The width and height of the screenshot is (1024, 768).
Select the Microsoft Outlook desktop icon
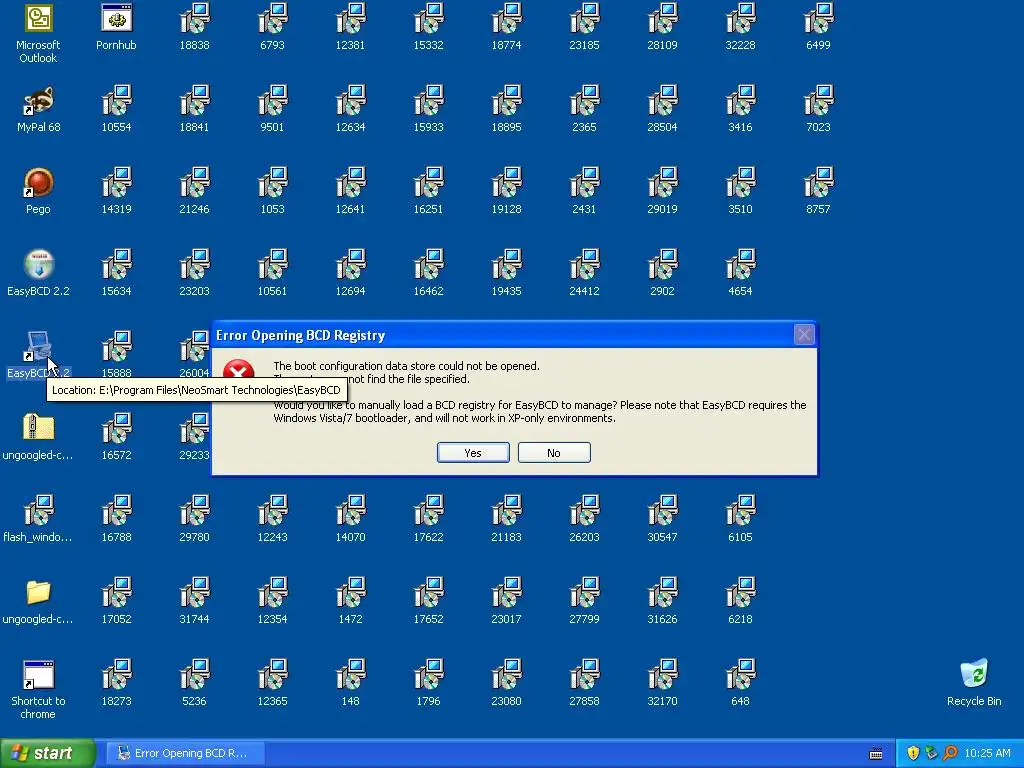click(38, 18)
